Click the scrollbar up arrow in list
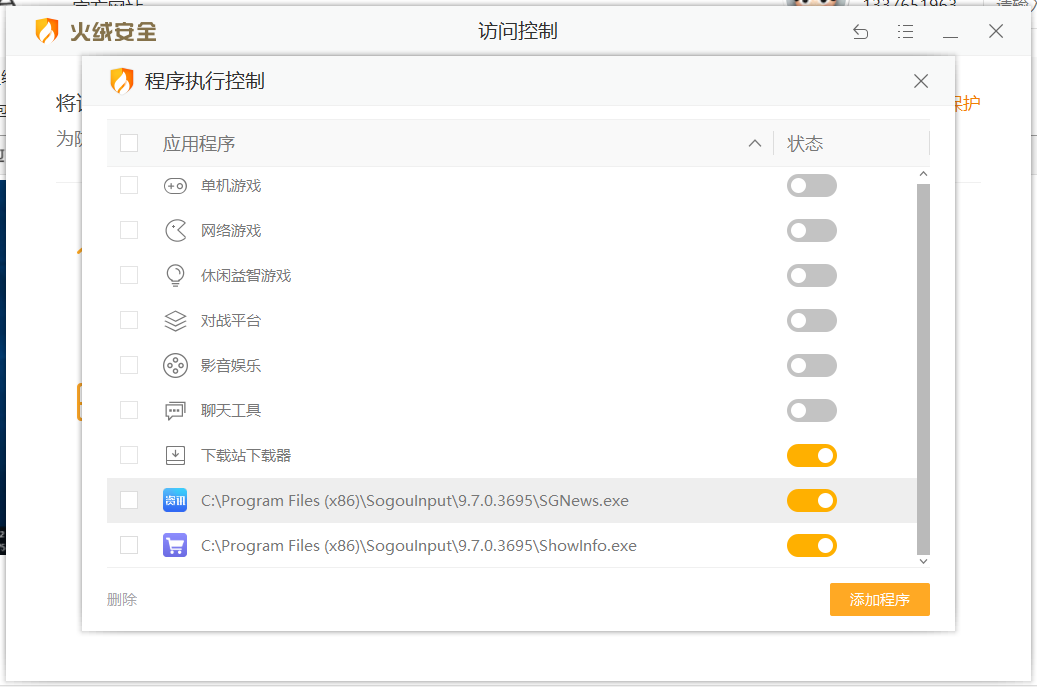This screenshot has width=1037, height=687. point(923,174)
